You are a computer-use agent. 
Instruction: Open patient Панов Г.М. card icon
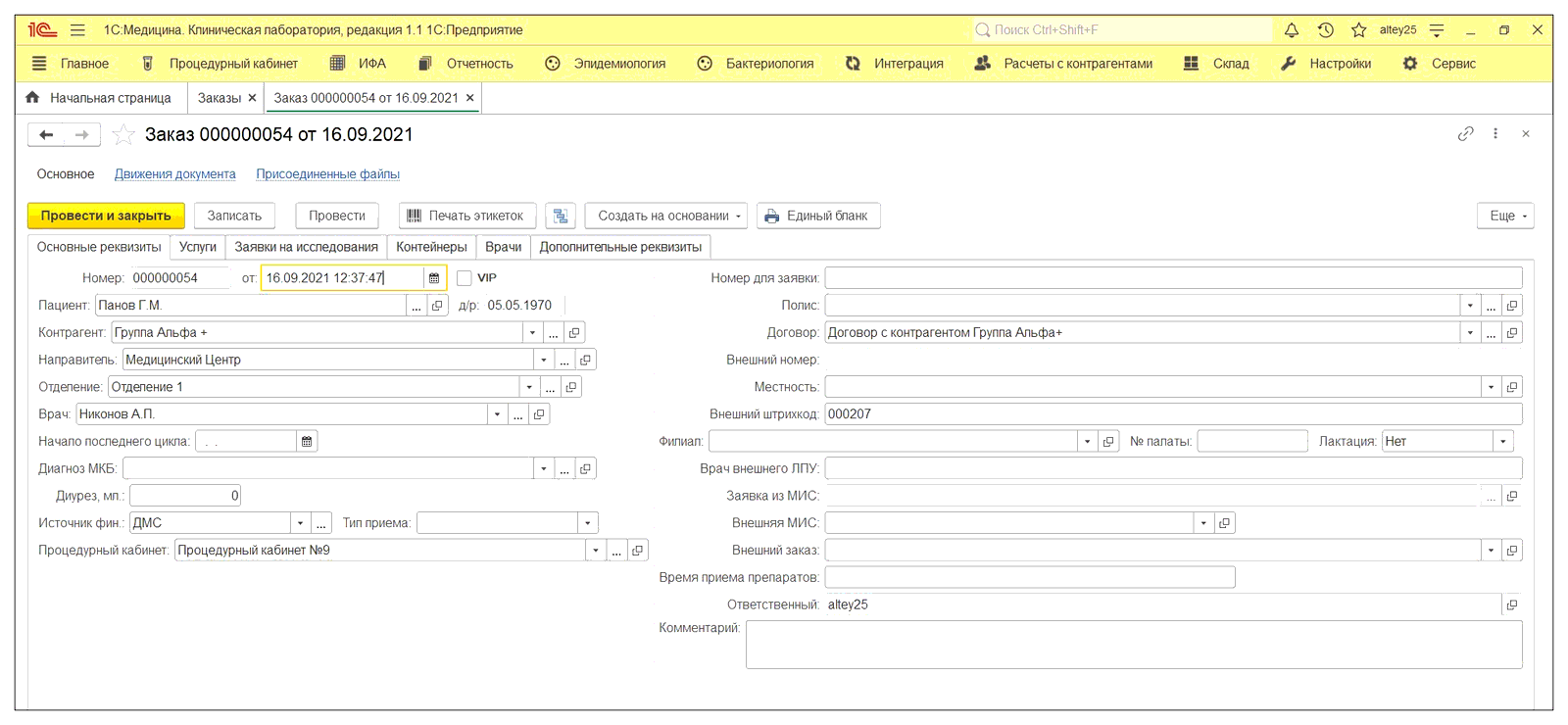point(437,306)
